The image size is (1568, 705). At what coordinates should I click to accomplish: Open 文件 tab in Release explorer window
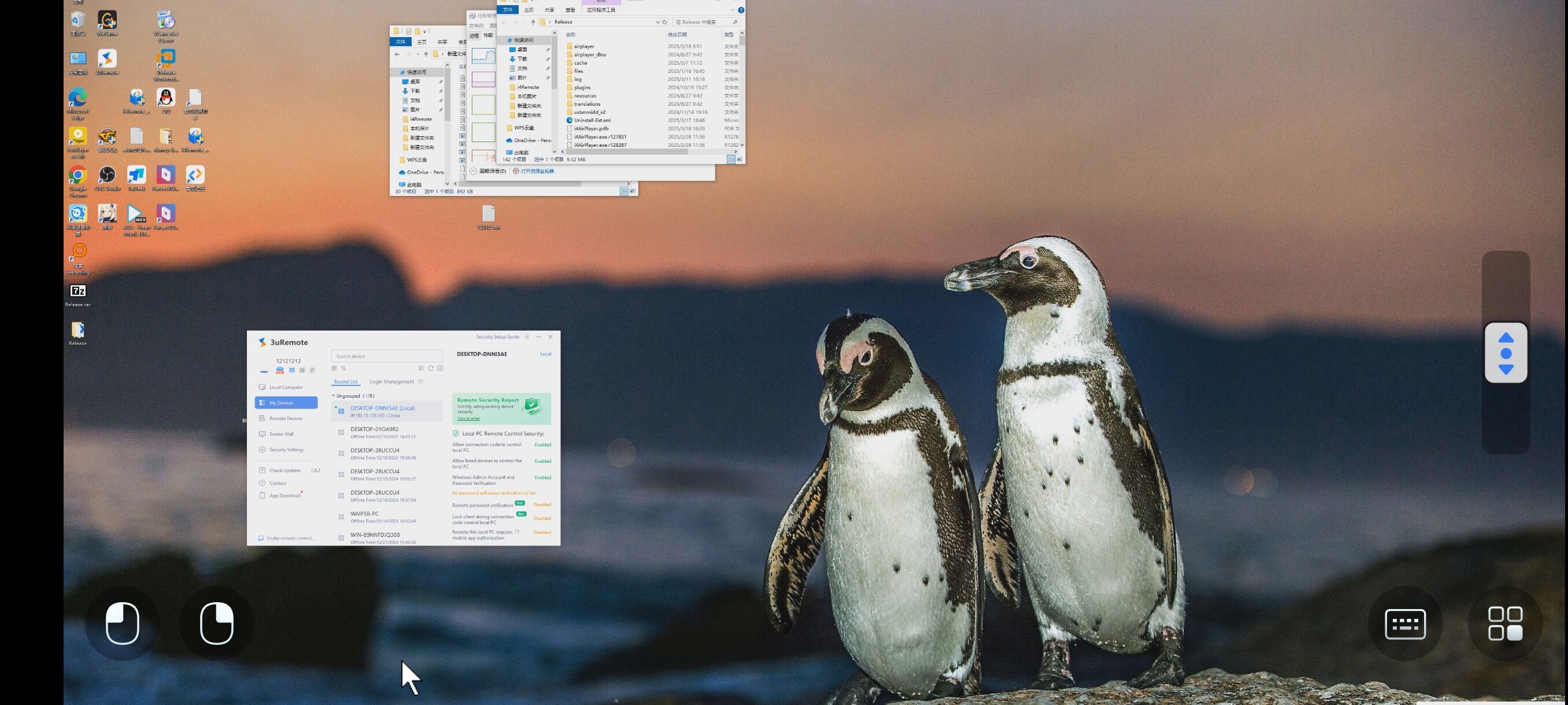508,10
